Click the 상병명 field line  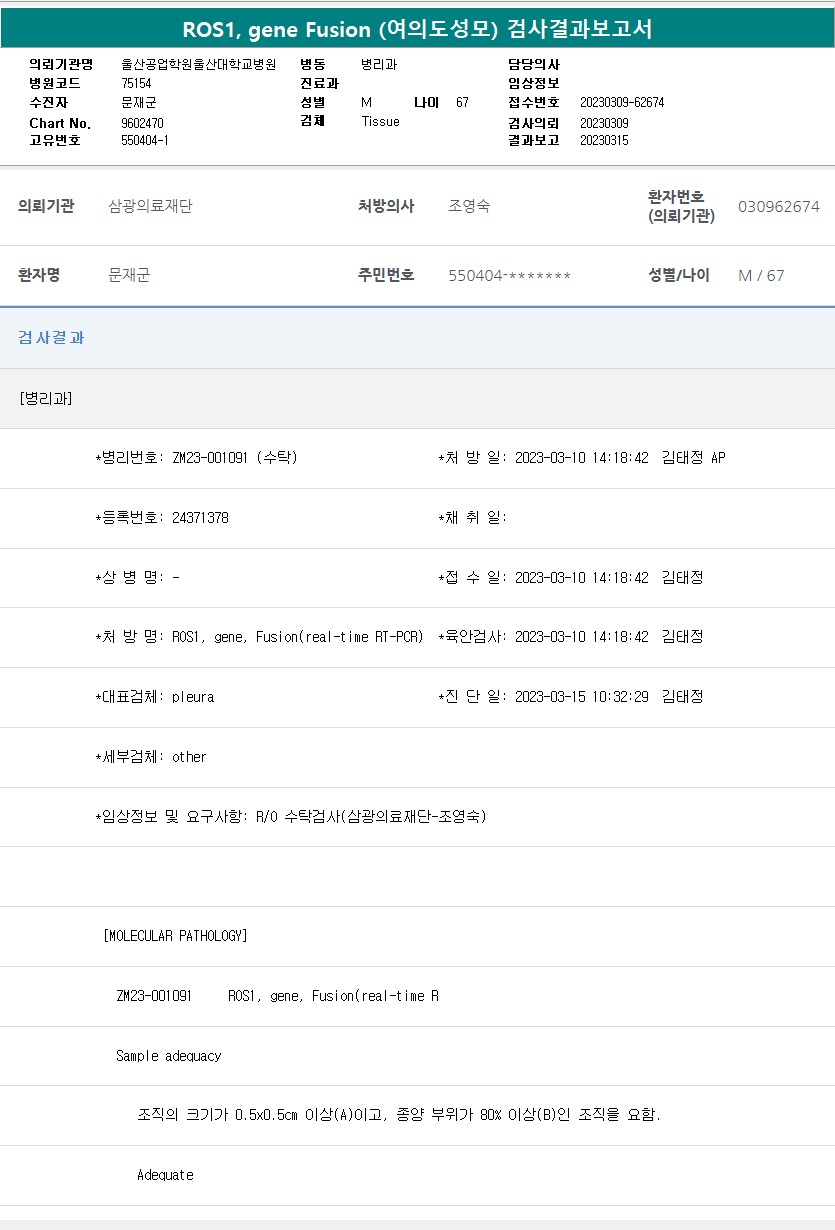pyautogui.click(x=138, y=578)
